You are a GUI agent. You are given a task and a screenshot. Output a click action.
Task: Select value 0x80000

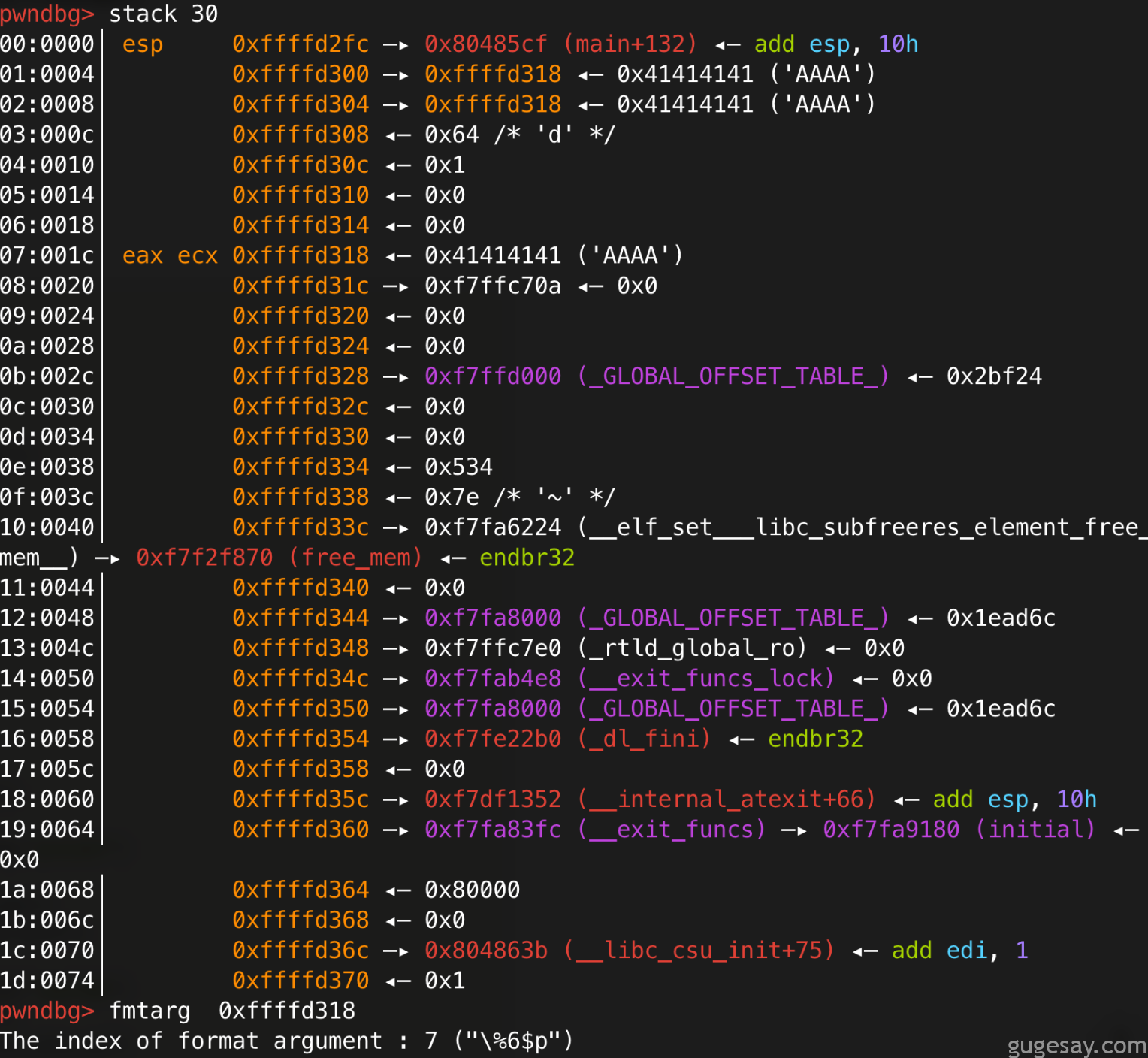472,890
